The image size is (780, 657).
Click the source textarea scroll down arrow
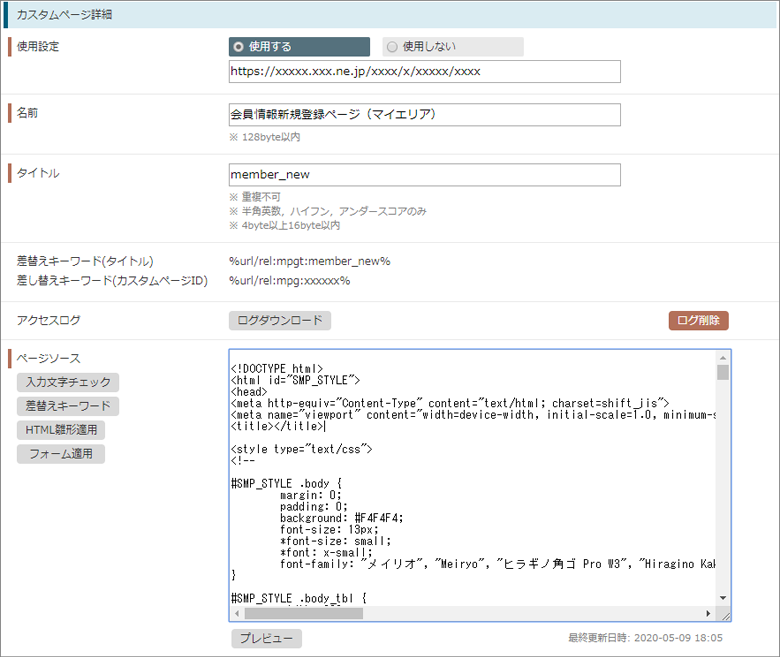[723, 598]
